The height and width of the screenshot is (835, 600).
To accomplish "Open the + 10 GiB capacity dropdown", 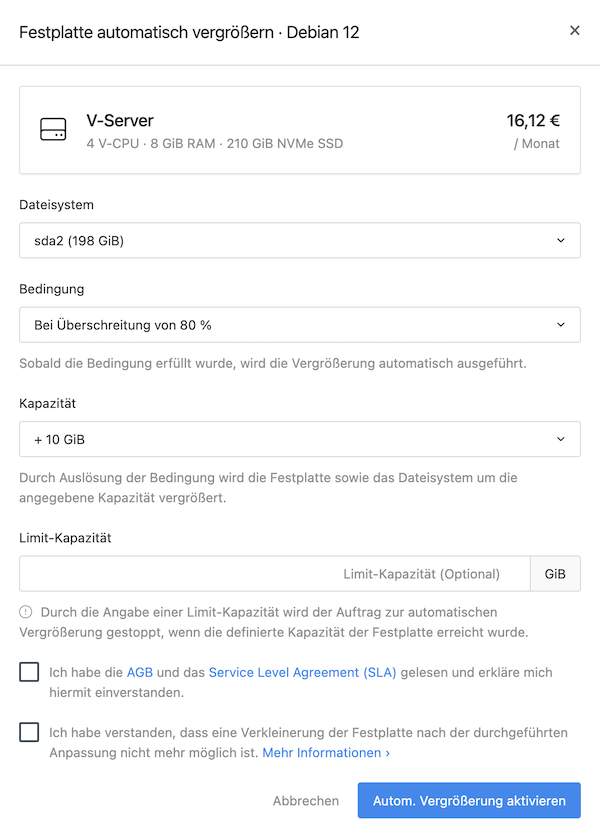I will [300, 439].
